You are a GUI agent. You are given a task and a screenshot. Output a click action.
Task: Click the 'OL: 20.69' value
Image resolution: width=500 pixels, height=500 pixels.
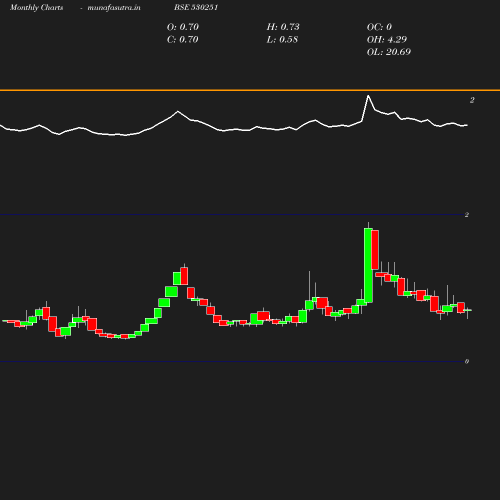(389, 52)
